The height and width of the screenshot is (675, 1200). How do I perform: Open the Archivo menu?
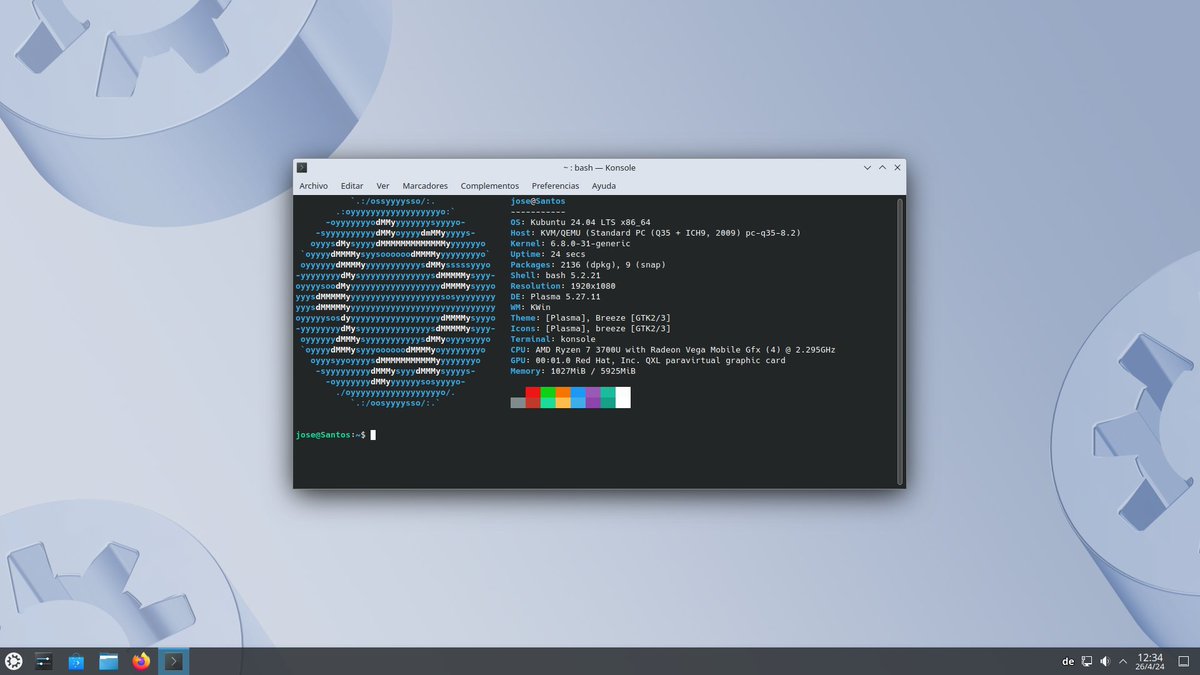[313, 185]
